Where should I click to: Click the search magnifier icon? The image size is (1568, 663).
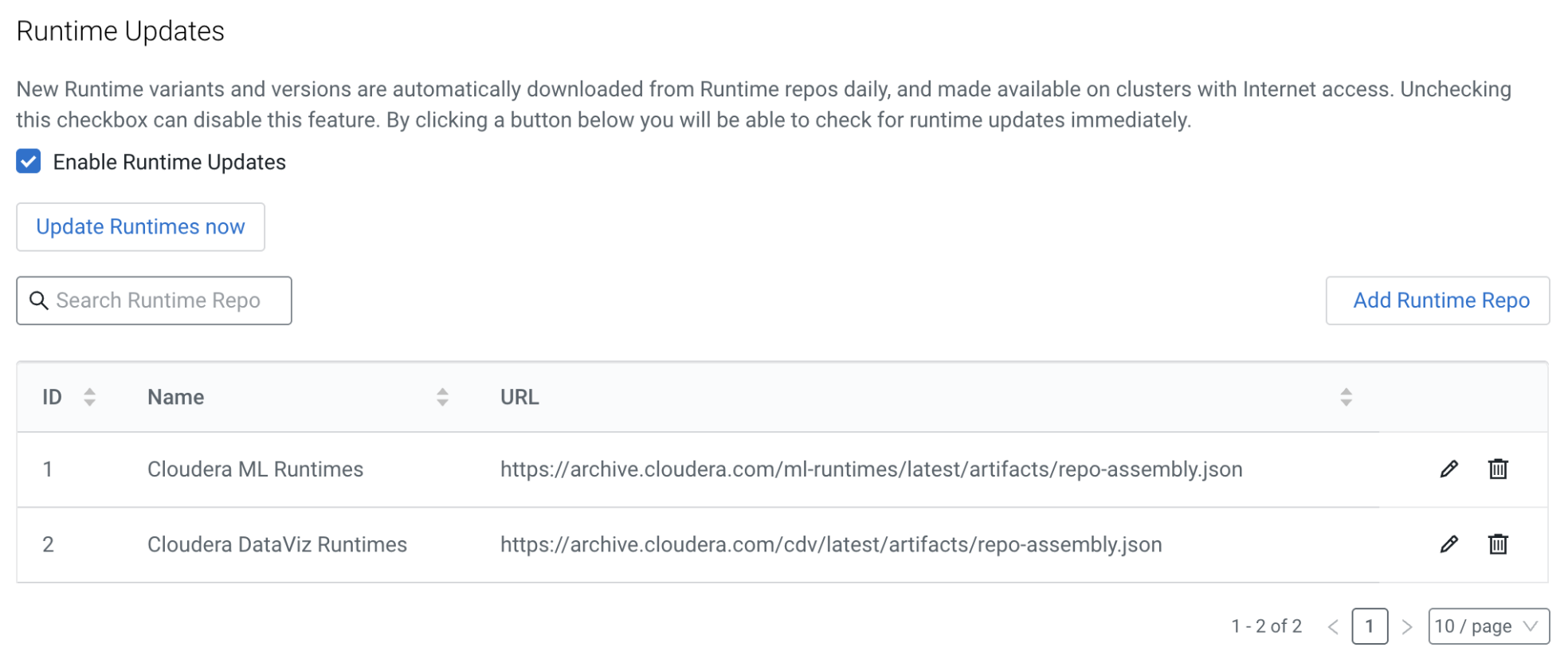38,300
